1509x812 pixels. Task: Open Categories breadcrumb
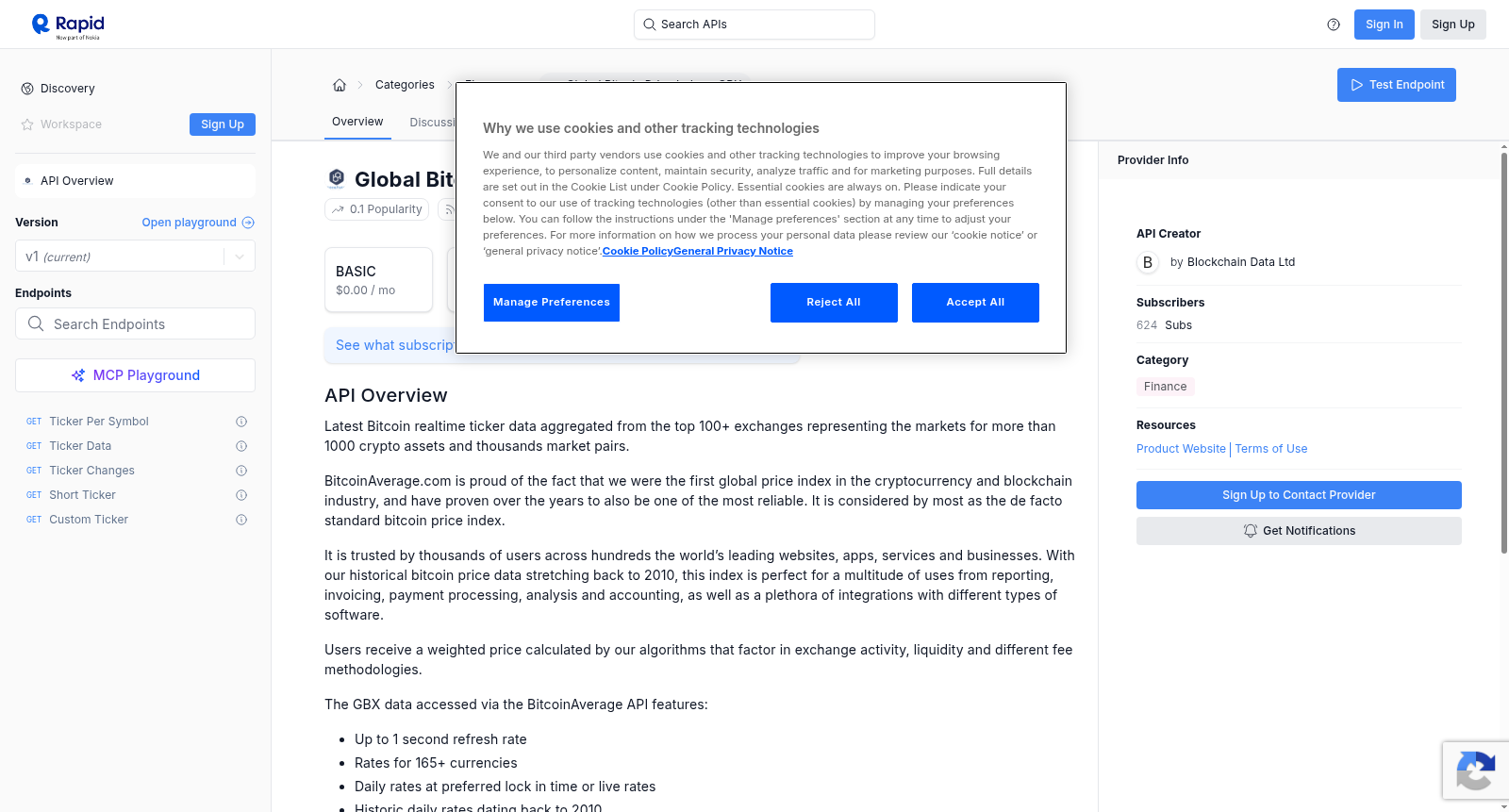coord(405,85)
